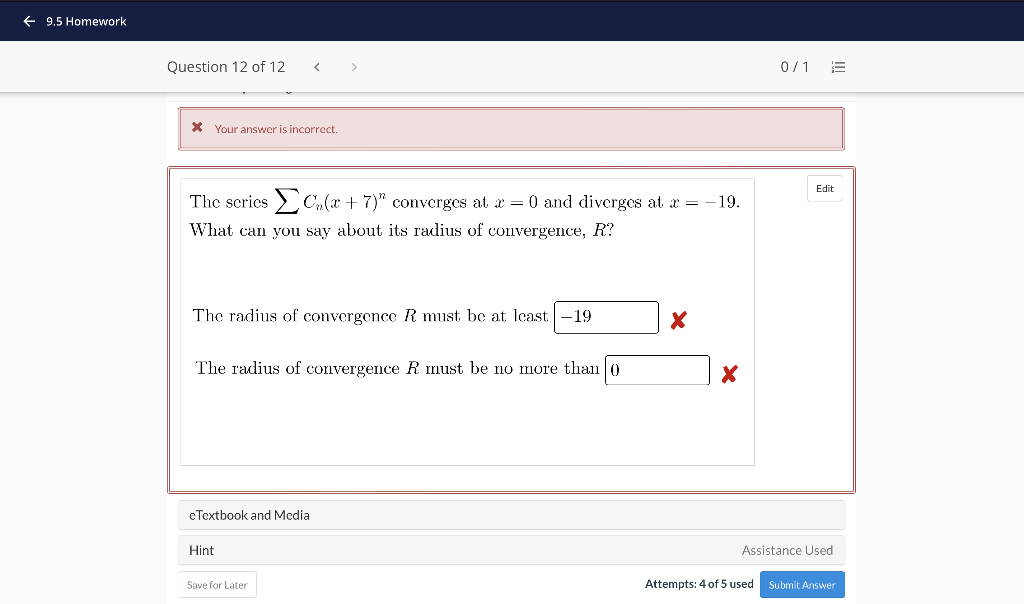The width and height of the screenshot is (1024, 604).
Task: Click the Submit Answer button
Action: pyautogui.click(x=802, y=584)
